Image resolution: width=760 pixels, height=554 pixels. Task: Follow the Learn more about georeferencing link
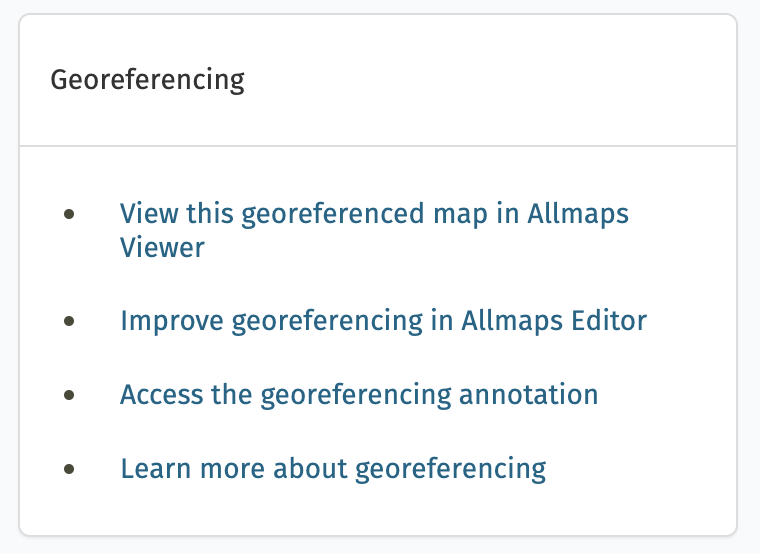coord(333,468)
